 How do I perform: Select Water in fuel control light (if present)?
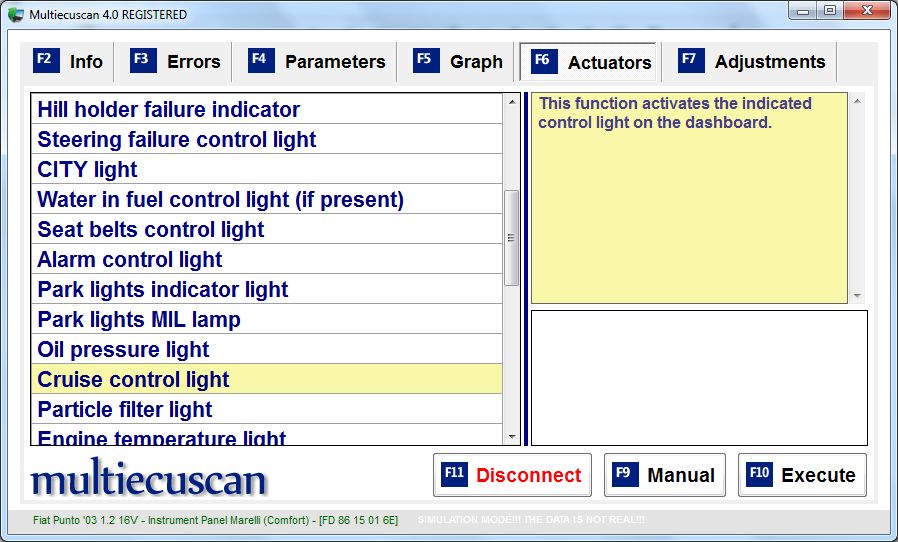[267, 199]
